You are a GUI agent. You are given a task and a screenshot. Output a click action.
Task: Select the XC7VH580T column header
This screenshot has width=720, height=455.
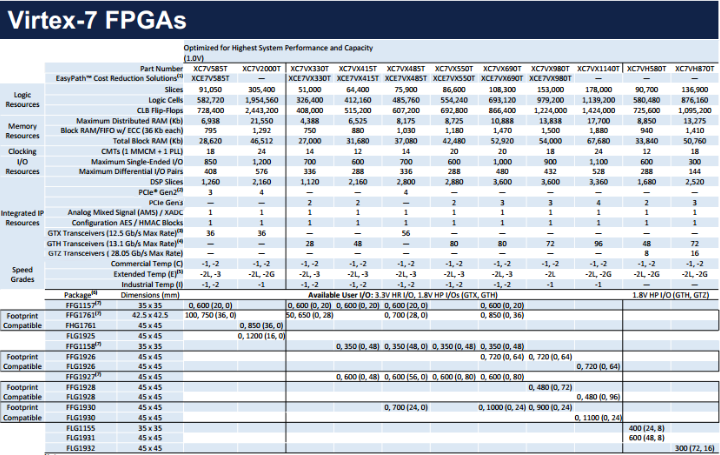click(x=647, y=68)
